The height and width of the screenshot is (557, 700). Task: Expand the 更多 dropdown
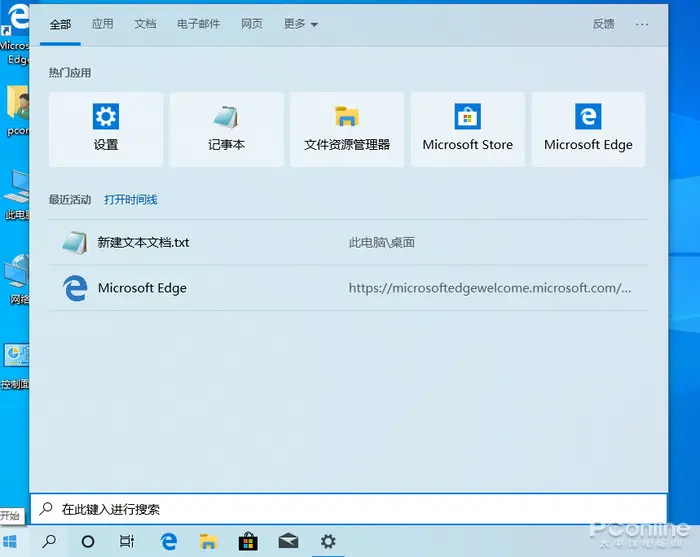300,24
